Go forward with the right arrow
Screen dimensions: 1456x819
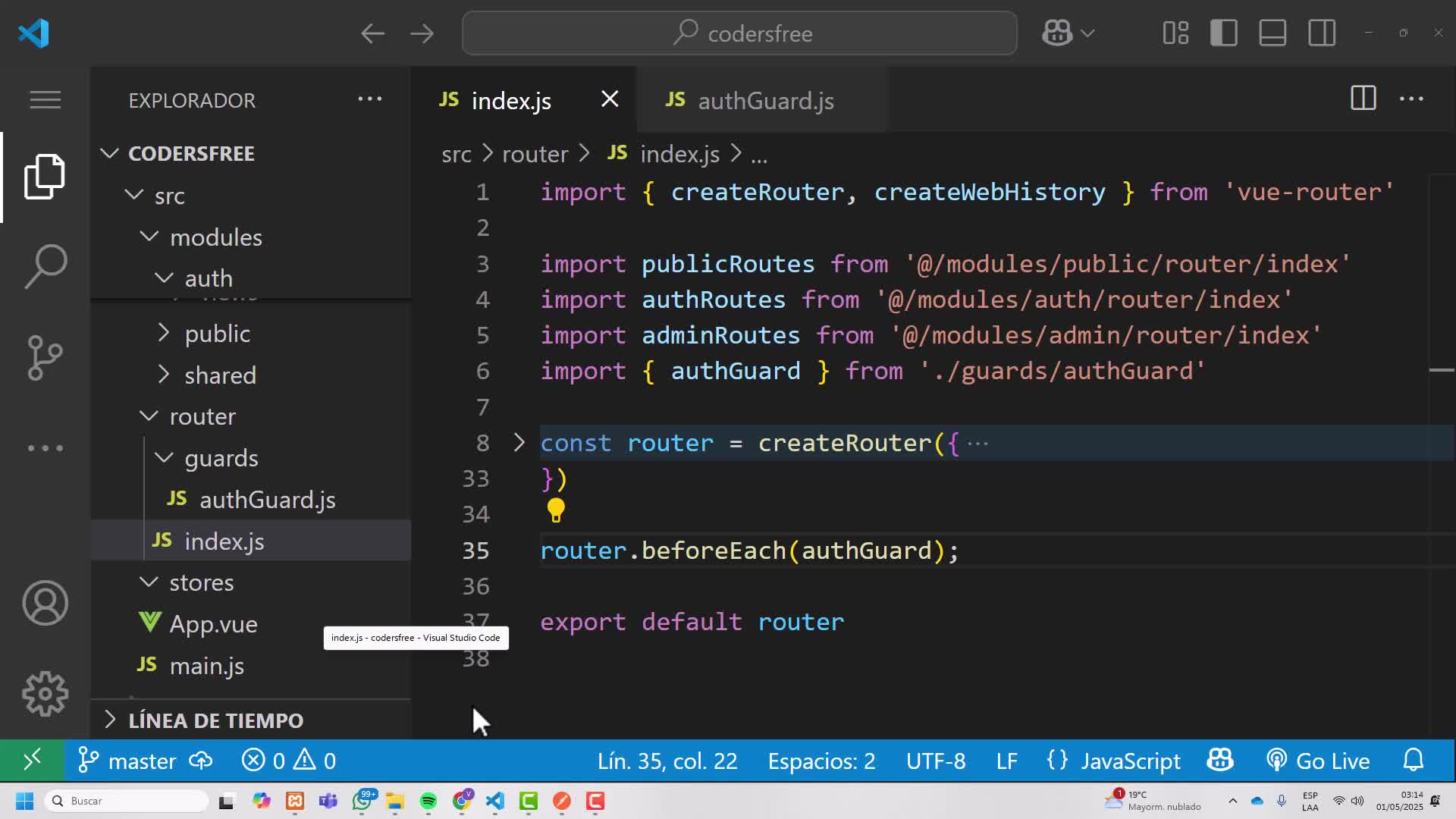[422, 33]
